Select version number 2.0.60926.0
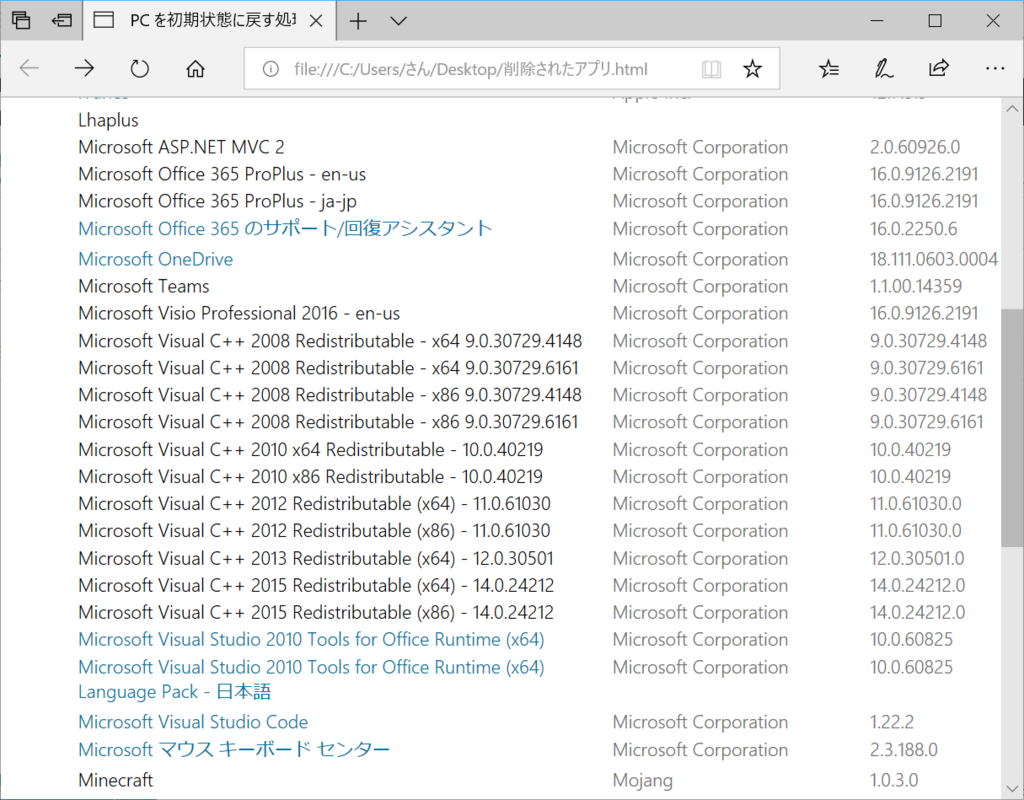The height and width of the screenshot is (800, 1024). point(915,147)
